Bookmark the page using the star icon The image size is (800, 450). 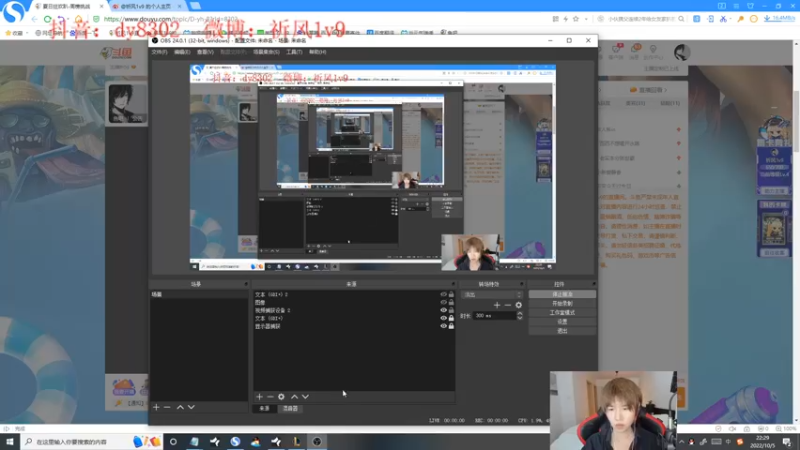pyautogui.click(x=576, y=19)
